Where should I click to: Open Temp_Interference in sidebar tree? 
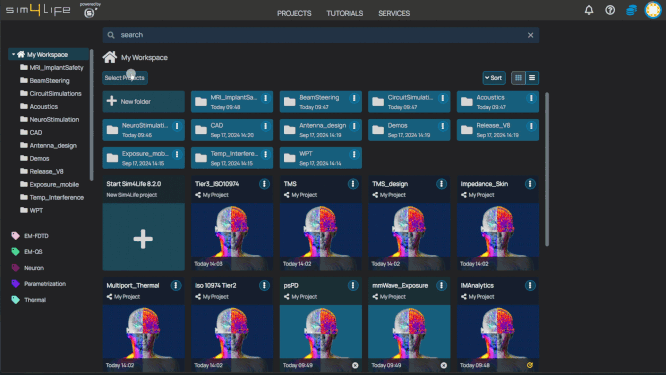52,197
